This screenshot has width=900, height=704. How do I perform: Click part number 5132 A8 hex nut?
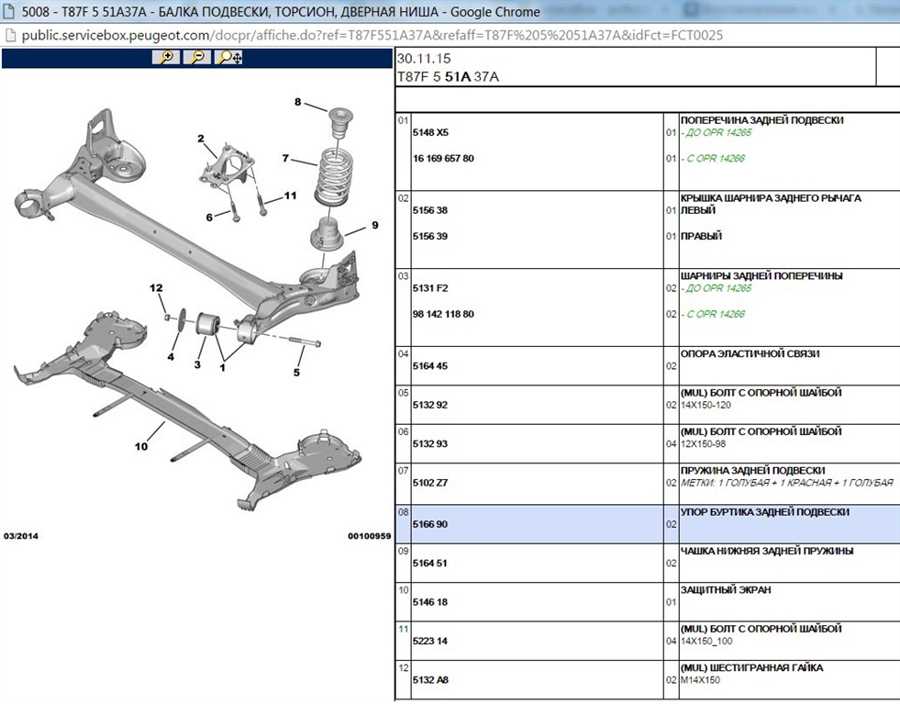pos(430,680)
